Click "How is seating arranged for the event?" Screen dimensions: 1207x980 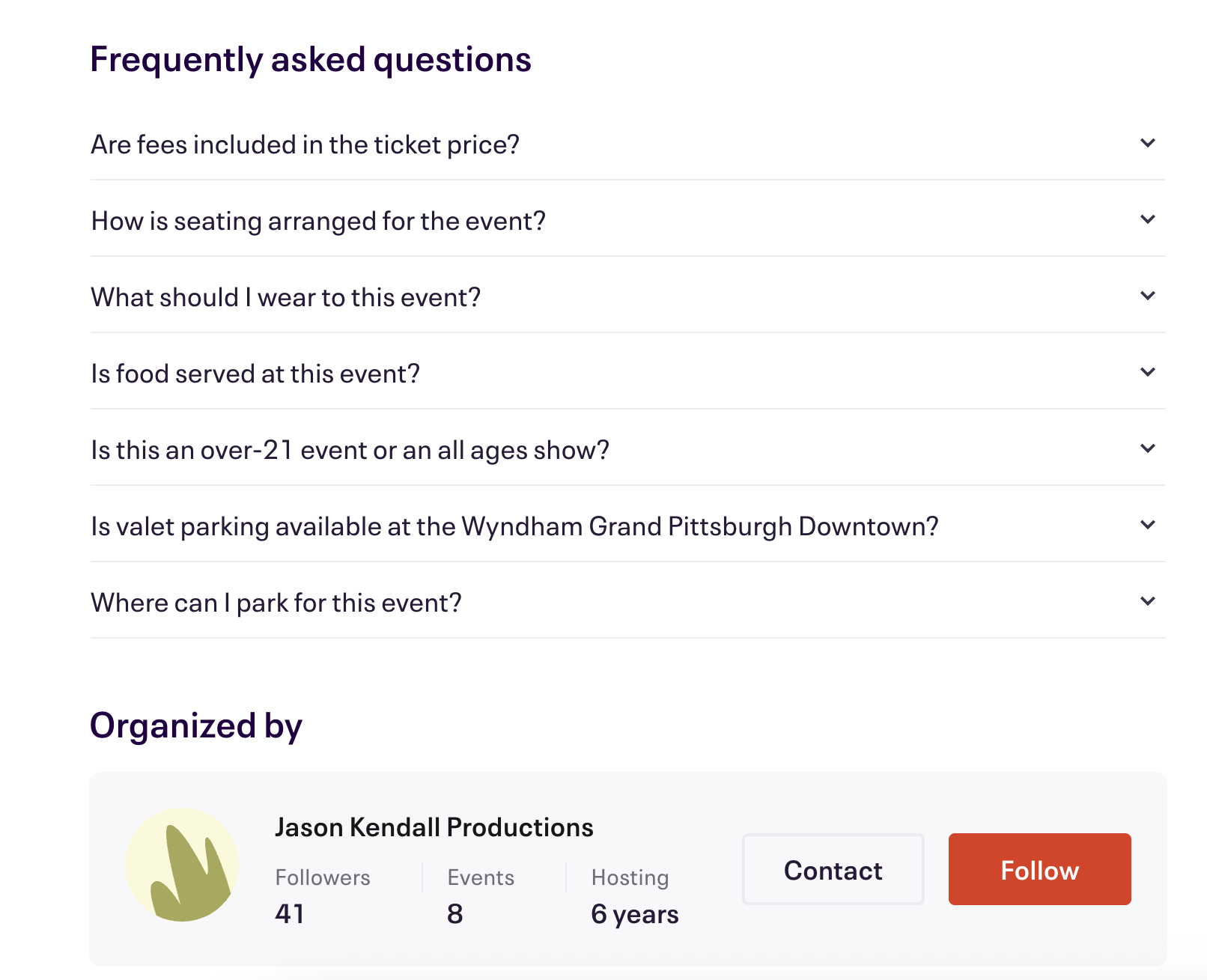click(x=318, y=221)
